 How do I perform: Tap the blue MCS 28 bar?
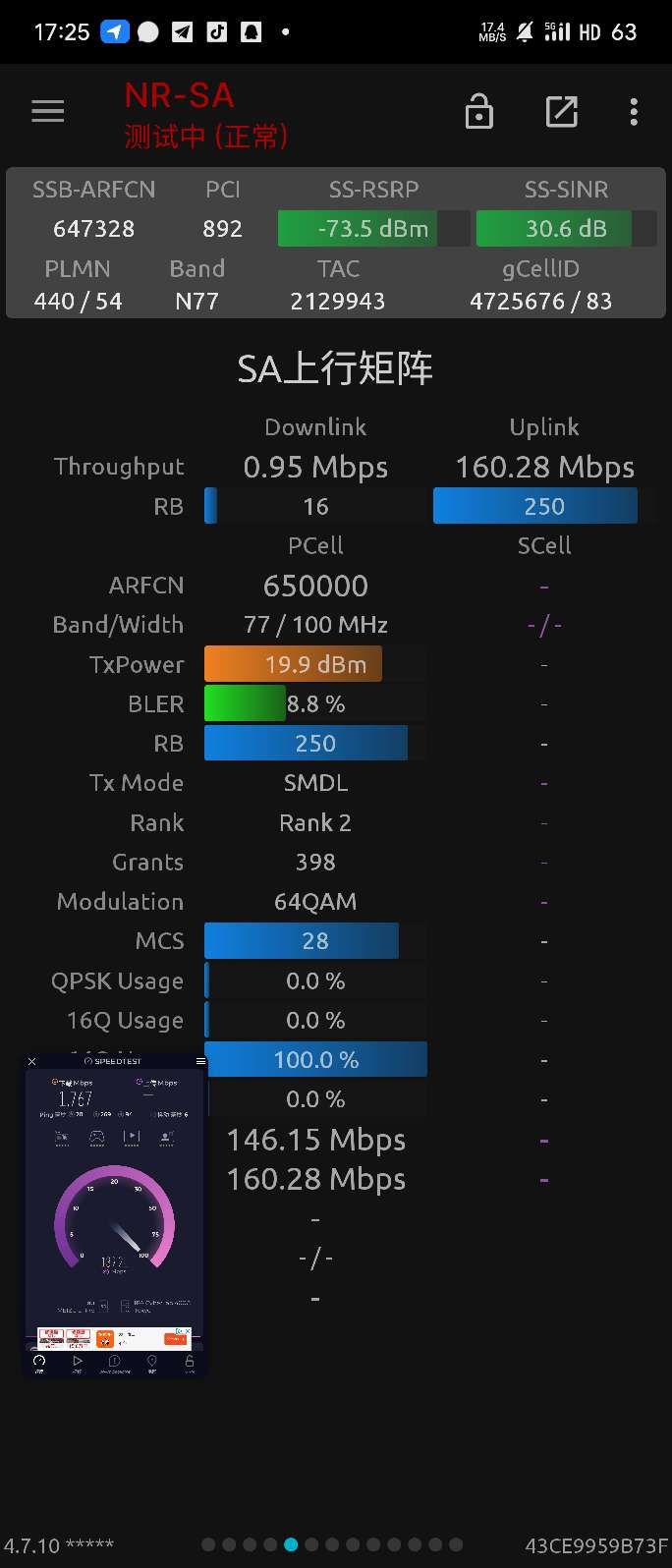pyautogui.click(x=302, y=941)
